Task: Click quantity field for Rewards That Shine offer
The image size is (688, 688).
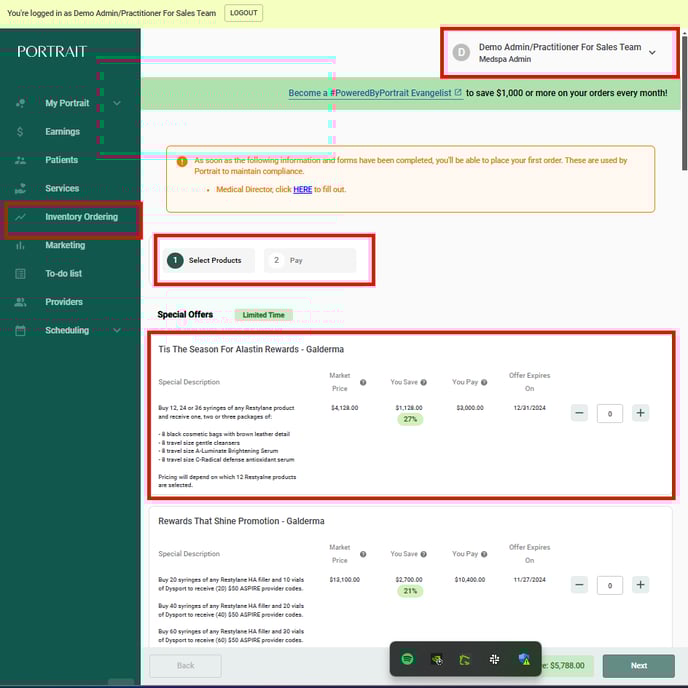Action: point(609,586)
